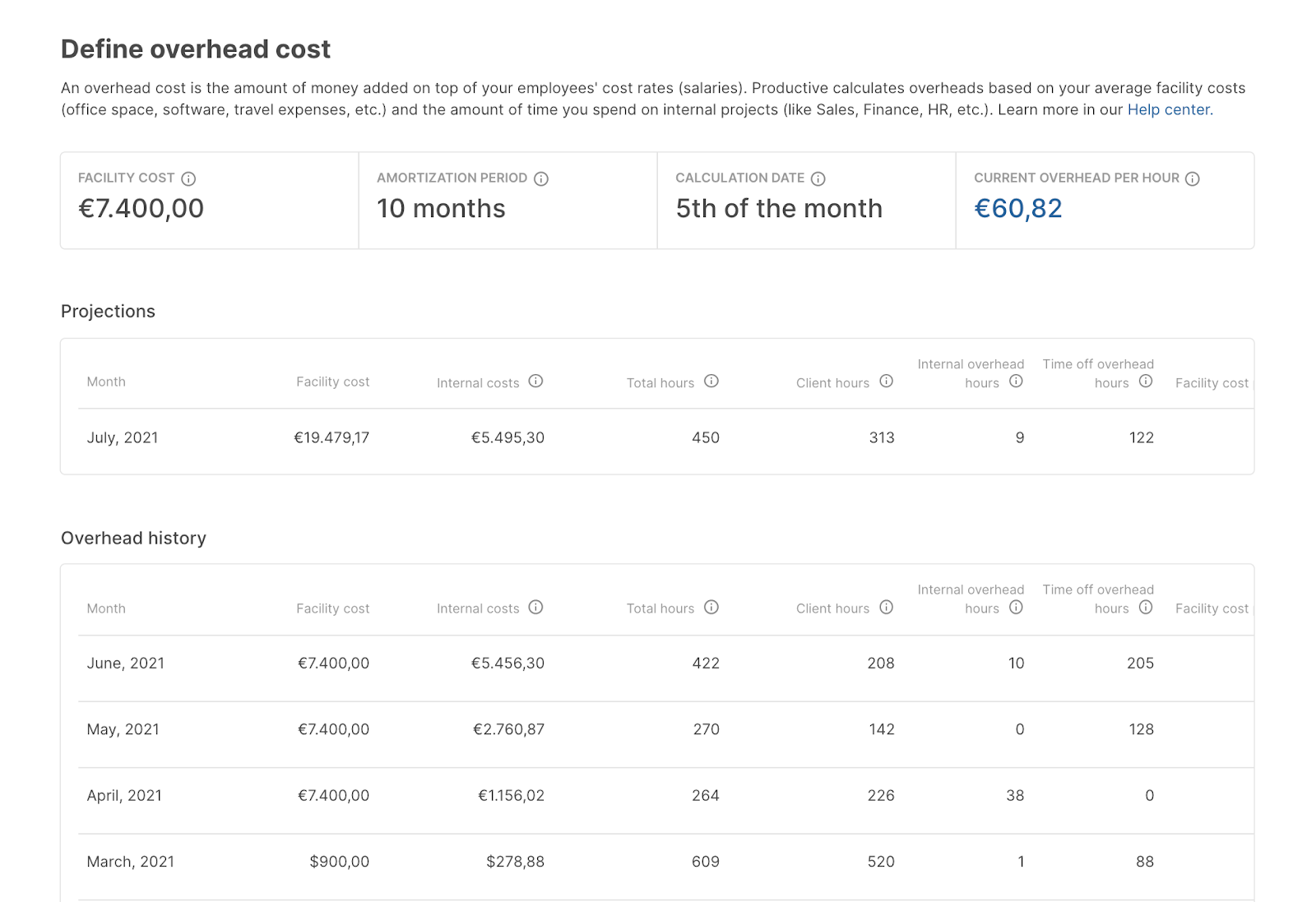Click the $900,00 facility cost cell

[339, 862]
